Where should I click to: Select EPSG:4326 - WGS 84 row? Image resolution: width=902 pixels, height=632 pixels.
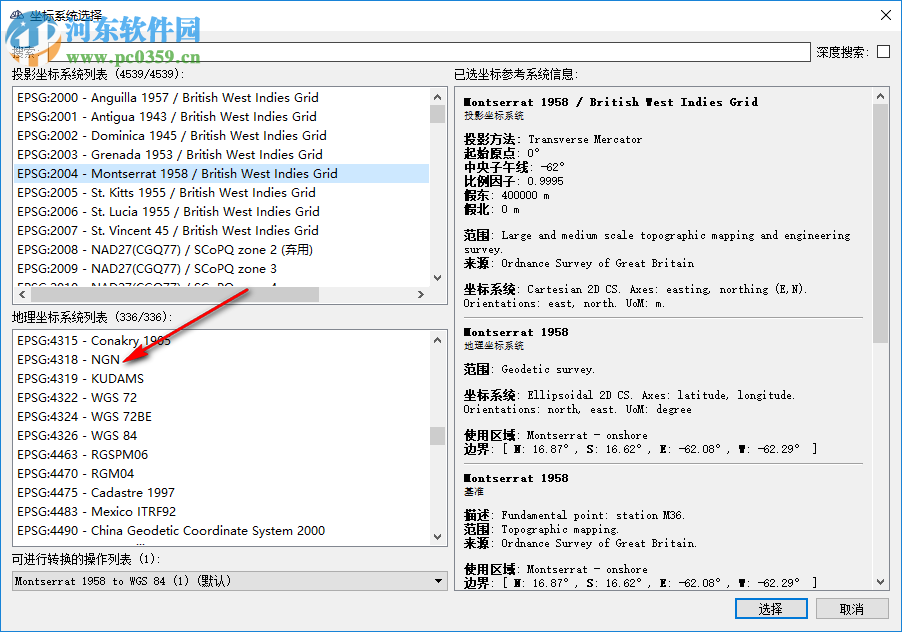pyautogui.click(x=221, y=435)
